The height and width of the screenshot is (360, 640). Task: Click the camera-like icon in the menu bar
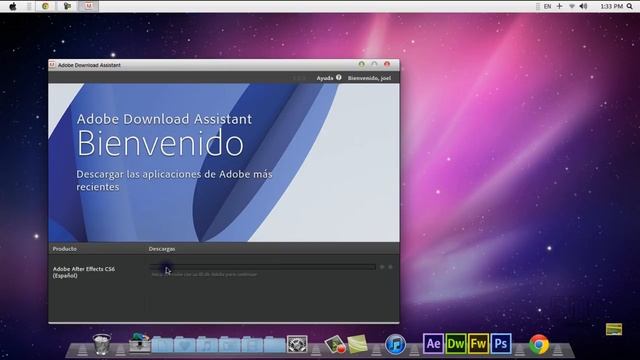[67, 6]
